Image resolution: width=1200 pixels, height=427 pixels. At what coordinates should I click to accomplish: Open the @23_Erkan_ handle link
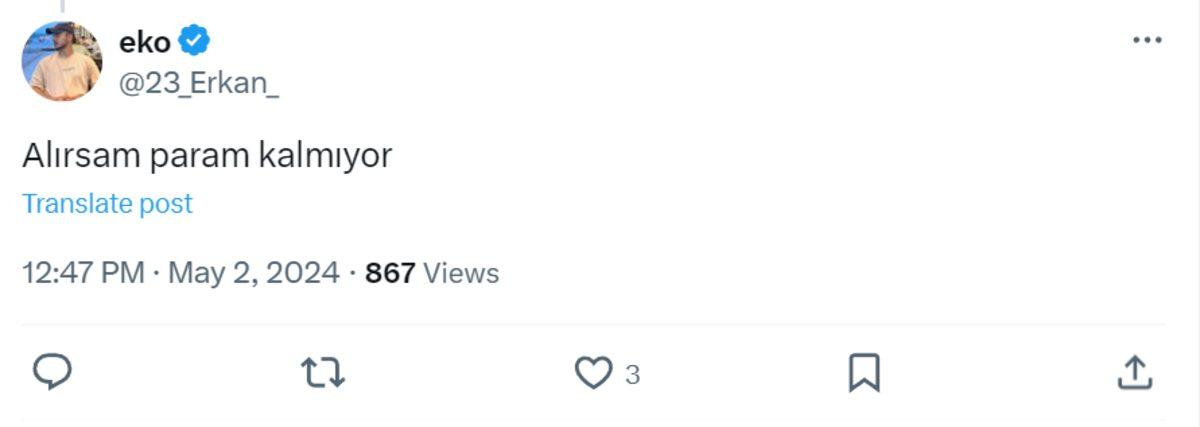pos(198,84)
